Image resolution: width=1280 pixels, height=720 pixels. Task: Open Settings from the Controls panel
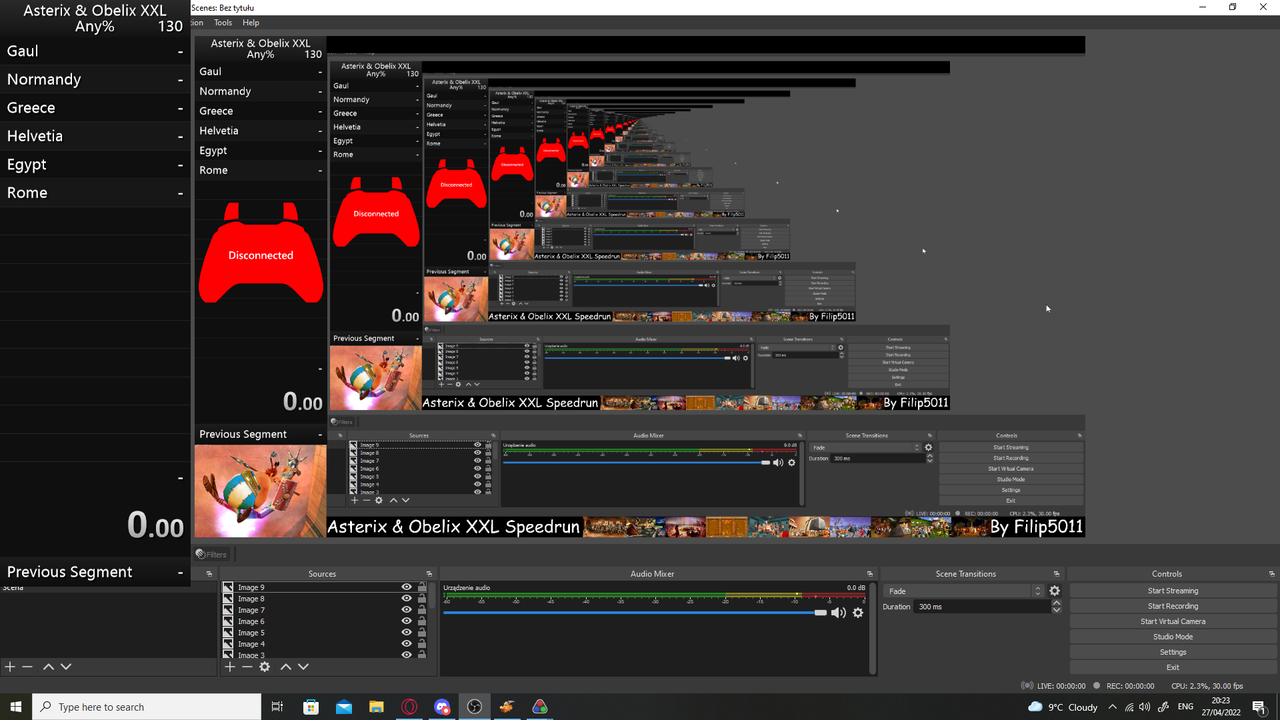(1173, 652)
